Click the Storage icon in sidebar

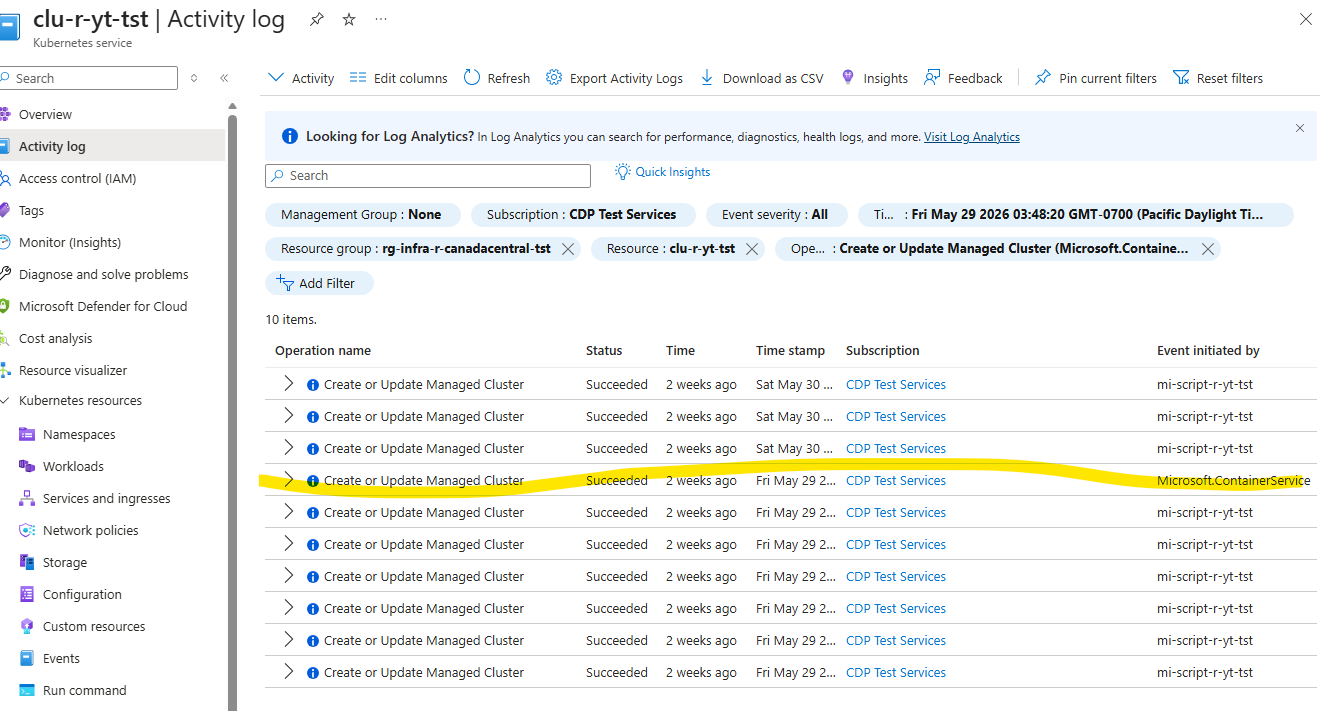tap(27, 562)
